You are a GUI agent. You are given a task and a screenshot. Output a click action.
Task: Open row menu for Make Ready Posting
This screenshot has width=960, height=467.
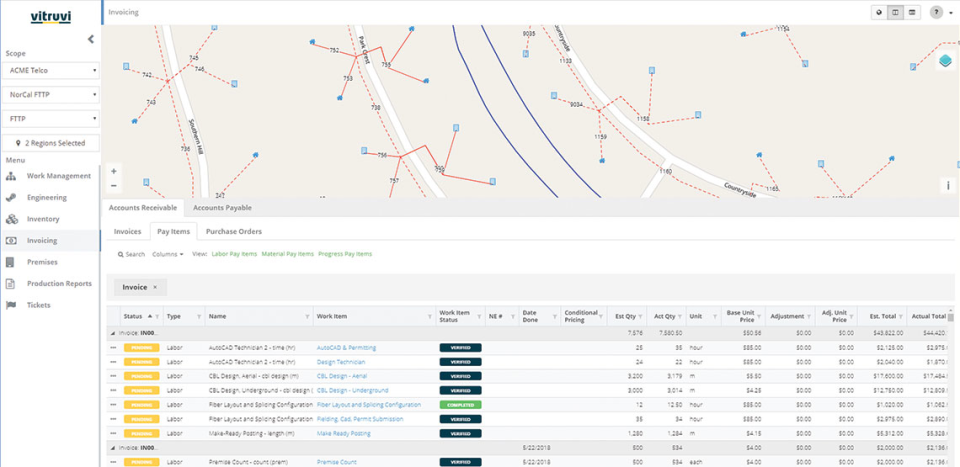click(113, 433)
